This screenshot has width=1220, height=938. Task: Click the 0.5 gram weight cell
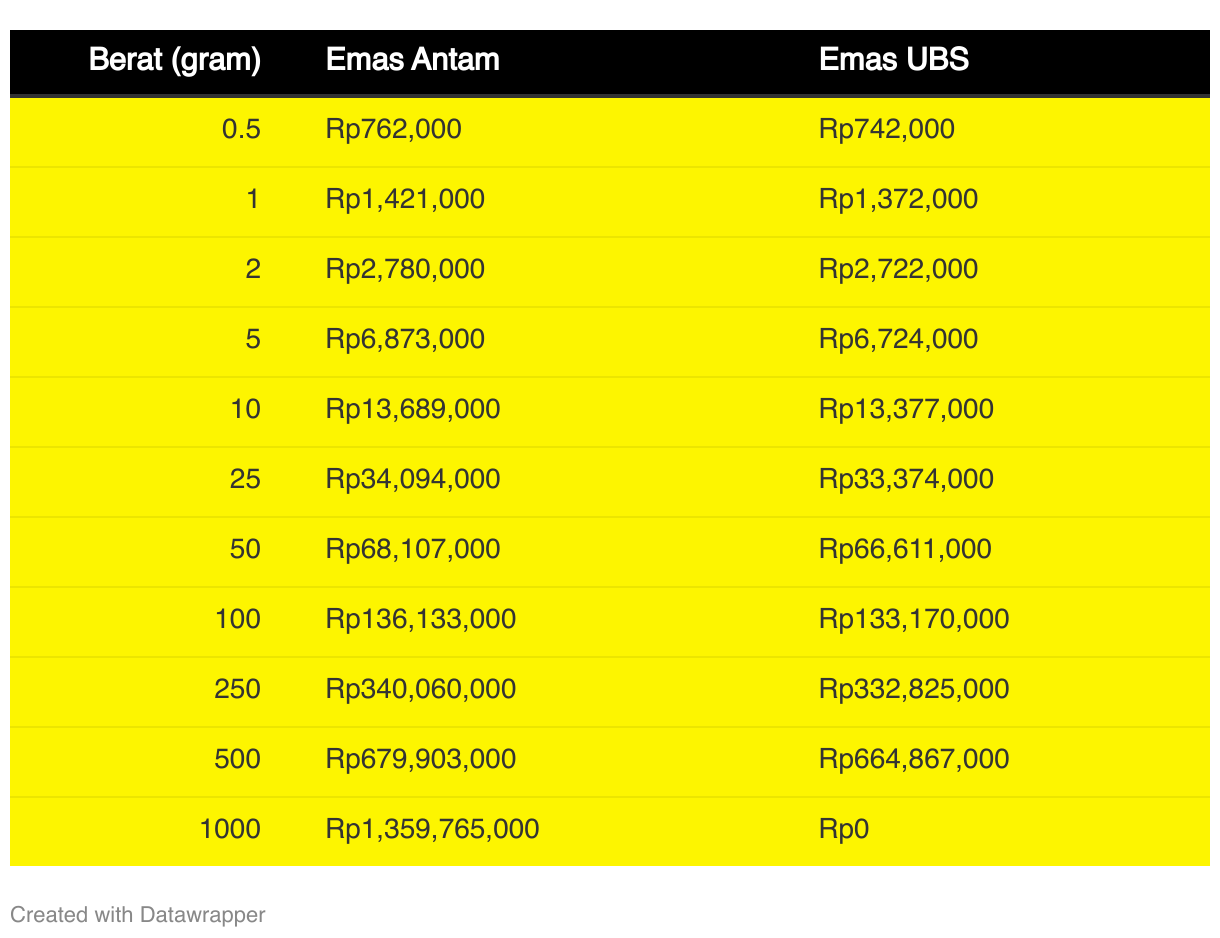[x=241, y=129]
